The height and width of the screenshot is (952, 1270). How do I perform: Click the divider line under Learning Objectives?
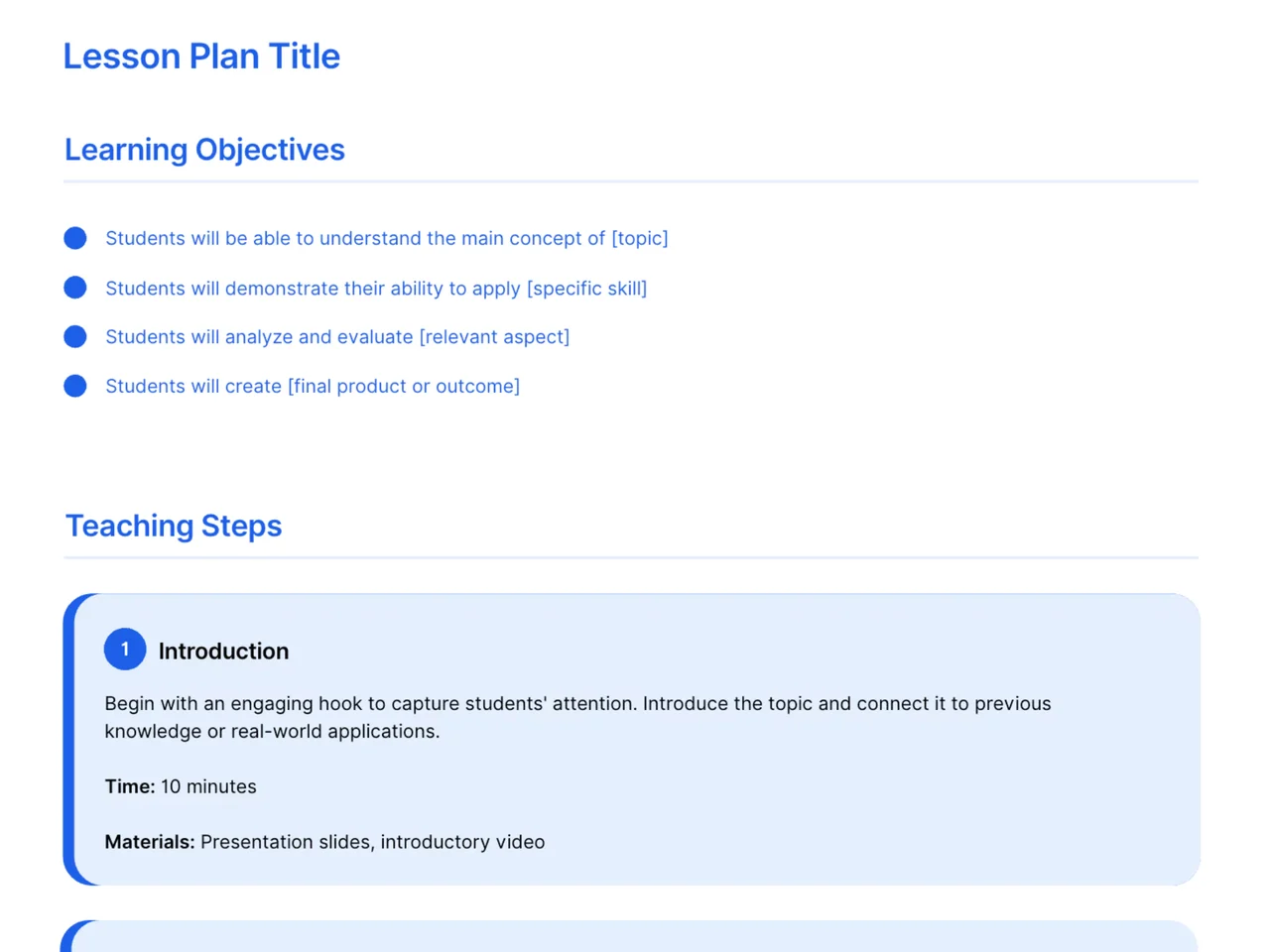[x=631, y=181]
